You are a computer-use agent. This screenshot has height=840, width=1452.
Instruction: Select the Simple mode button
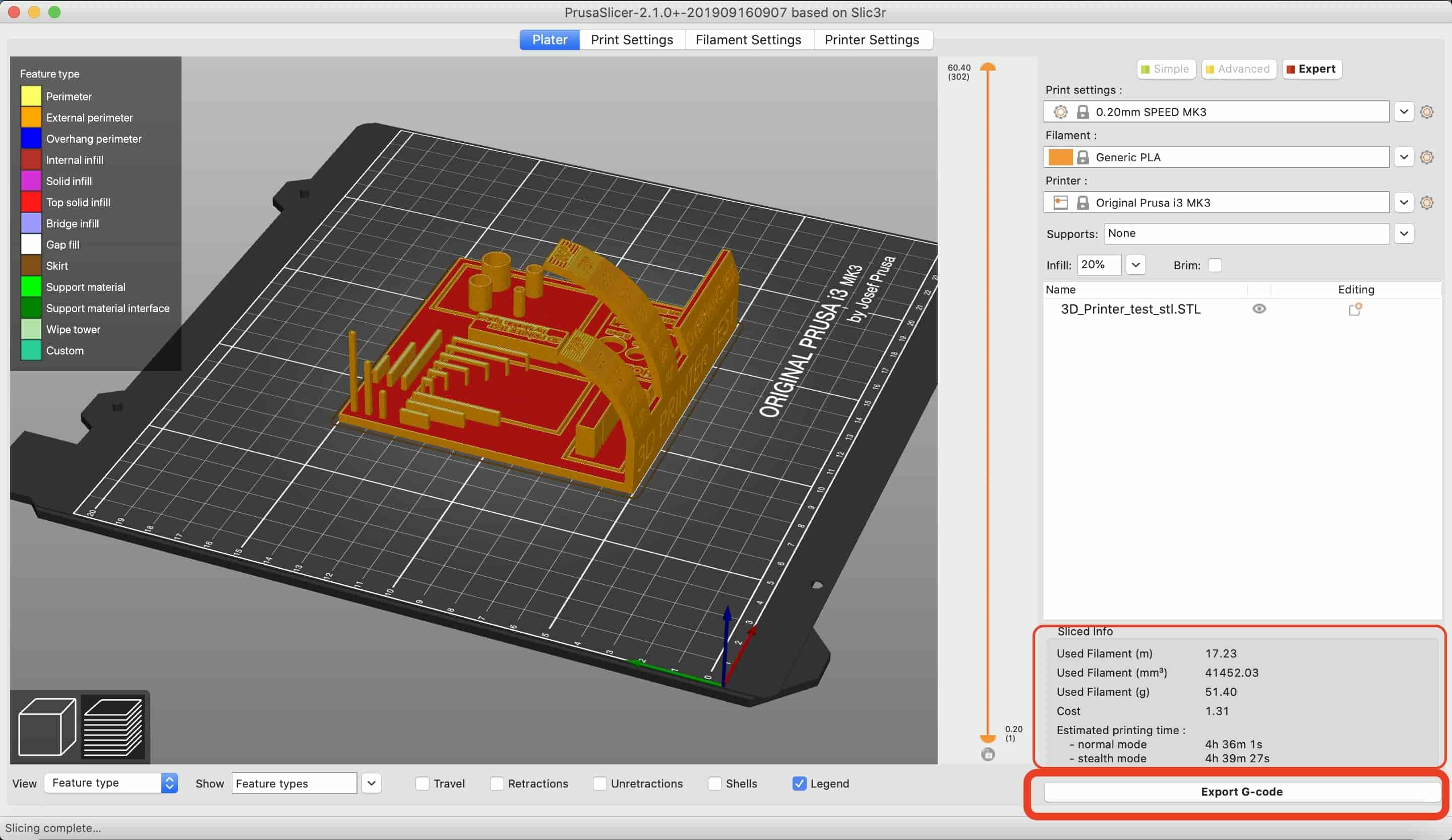click(x=1163, y=68)
